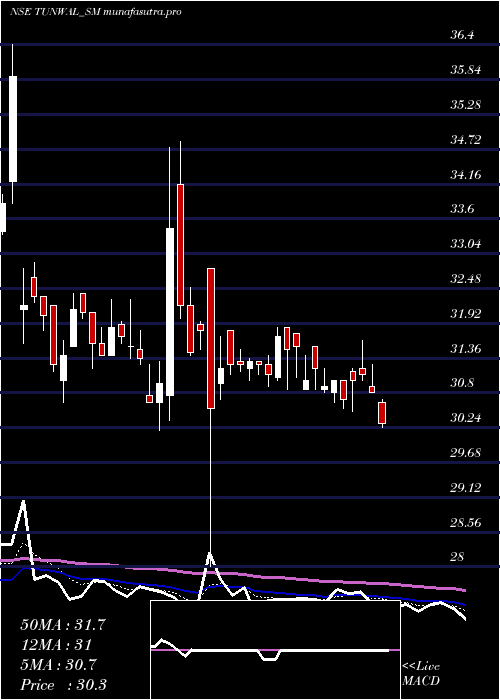Click the 28 price axis label

[x=457, y=557]
